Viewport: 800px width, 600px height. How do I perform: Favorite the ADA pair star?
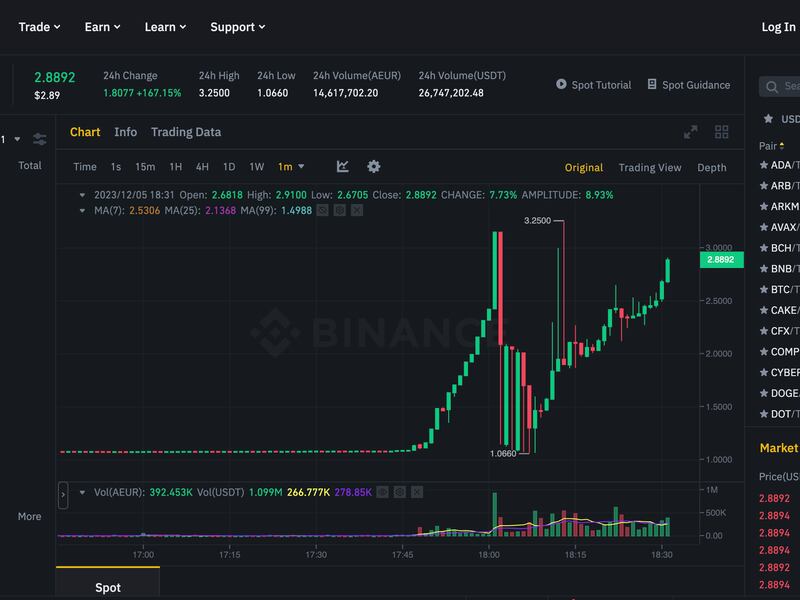764,165
